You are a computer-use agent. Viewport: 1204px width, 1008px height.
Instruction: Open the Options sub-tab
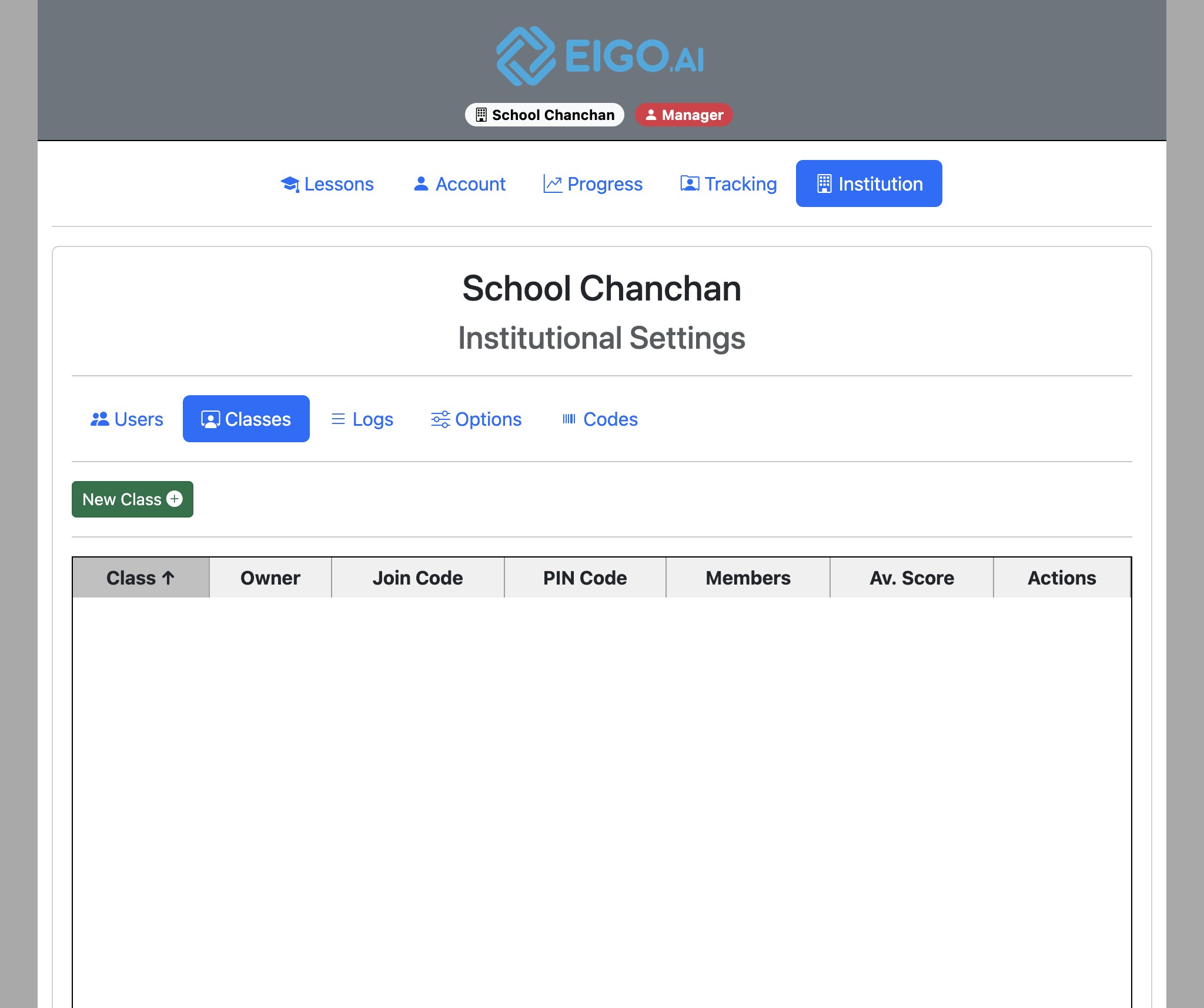[x=476, y=419]
